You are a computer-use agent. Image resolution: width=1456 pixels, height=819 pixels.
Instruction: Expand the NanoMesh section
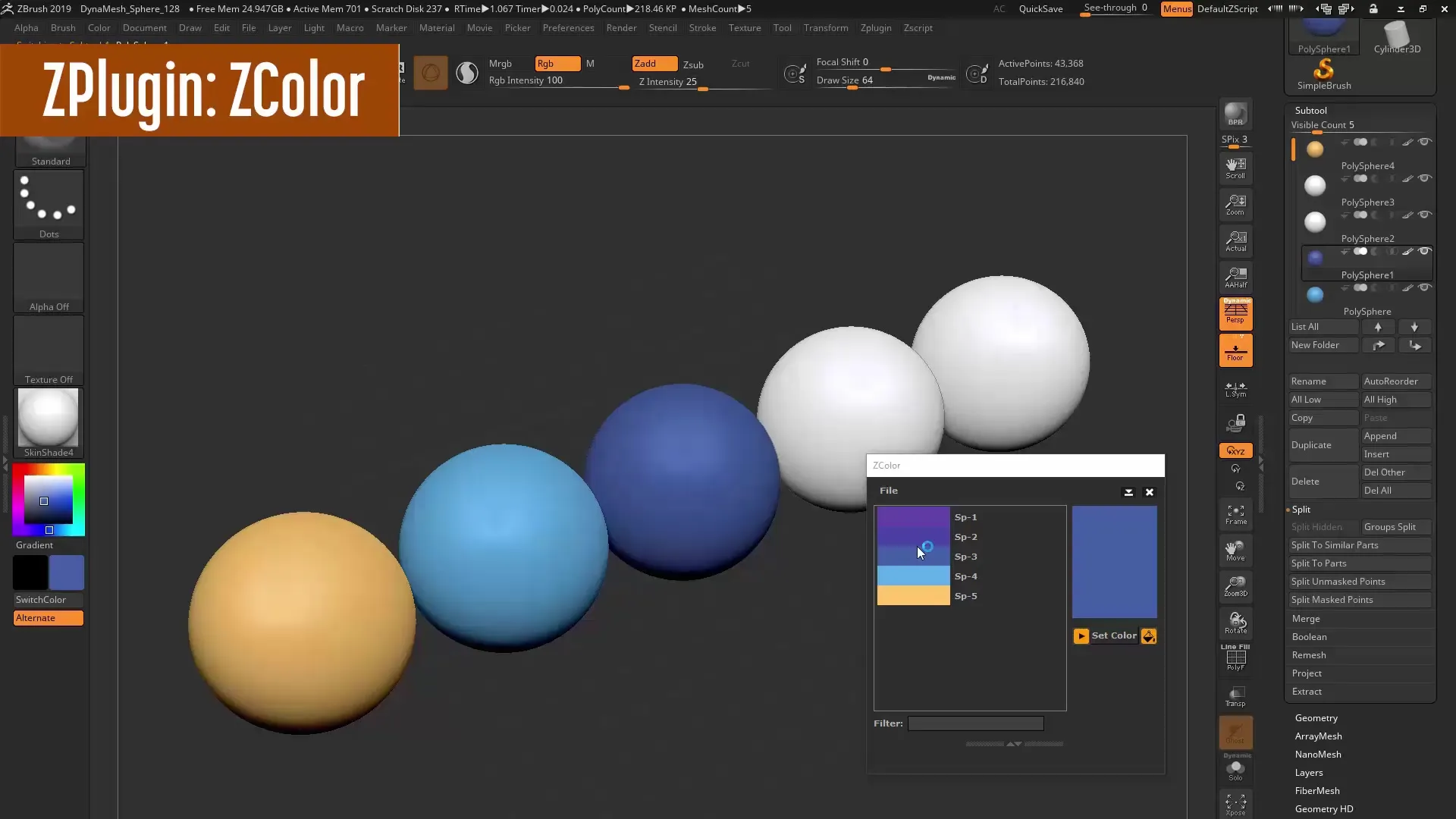(1318, 755)
